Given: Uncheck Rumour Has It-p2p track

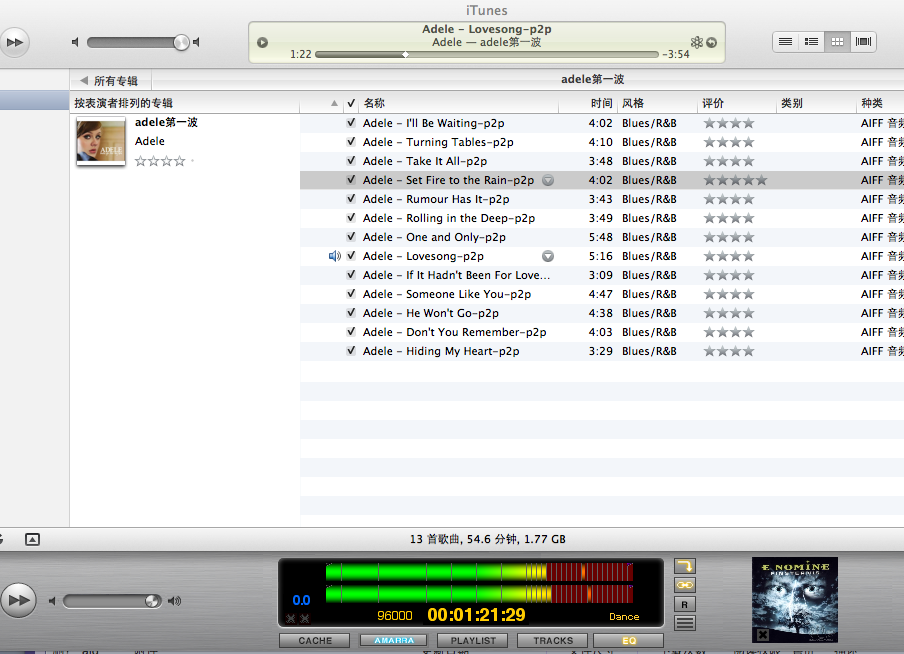Looking at the screenshot, I should (351, 199).
